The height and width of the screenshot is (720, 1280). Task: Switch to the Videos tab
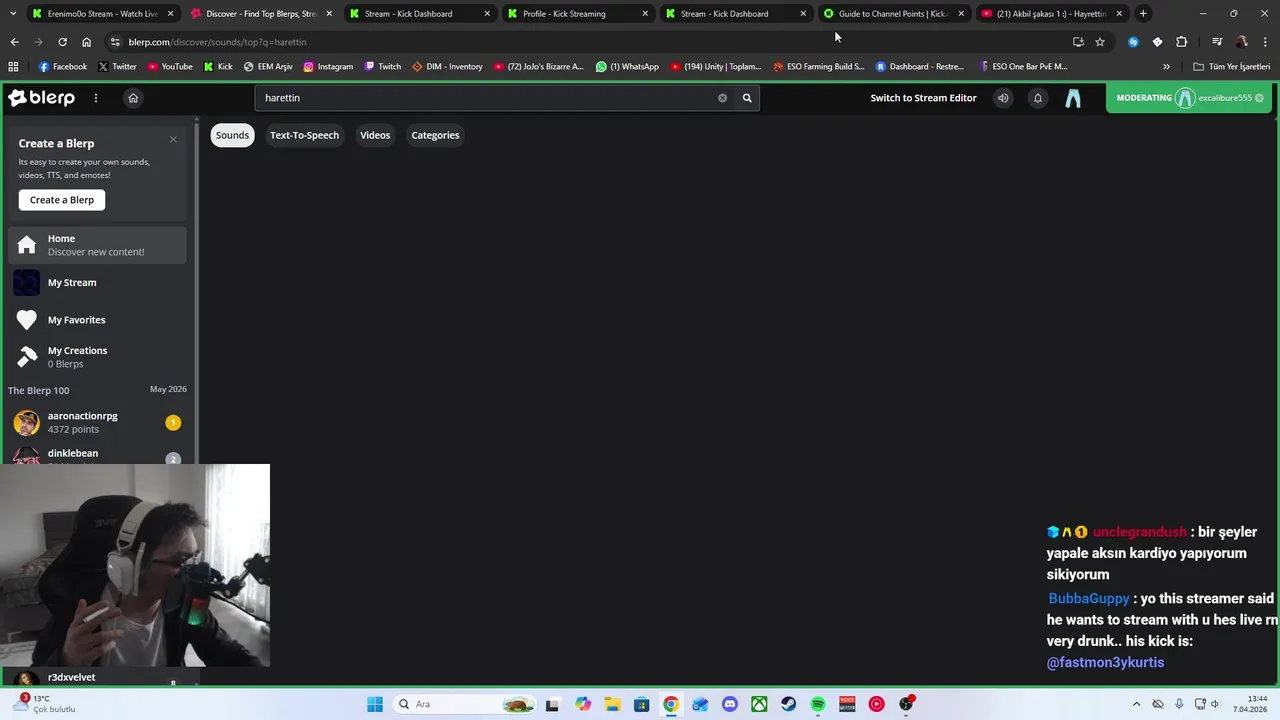(x=375, y=135)
